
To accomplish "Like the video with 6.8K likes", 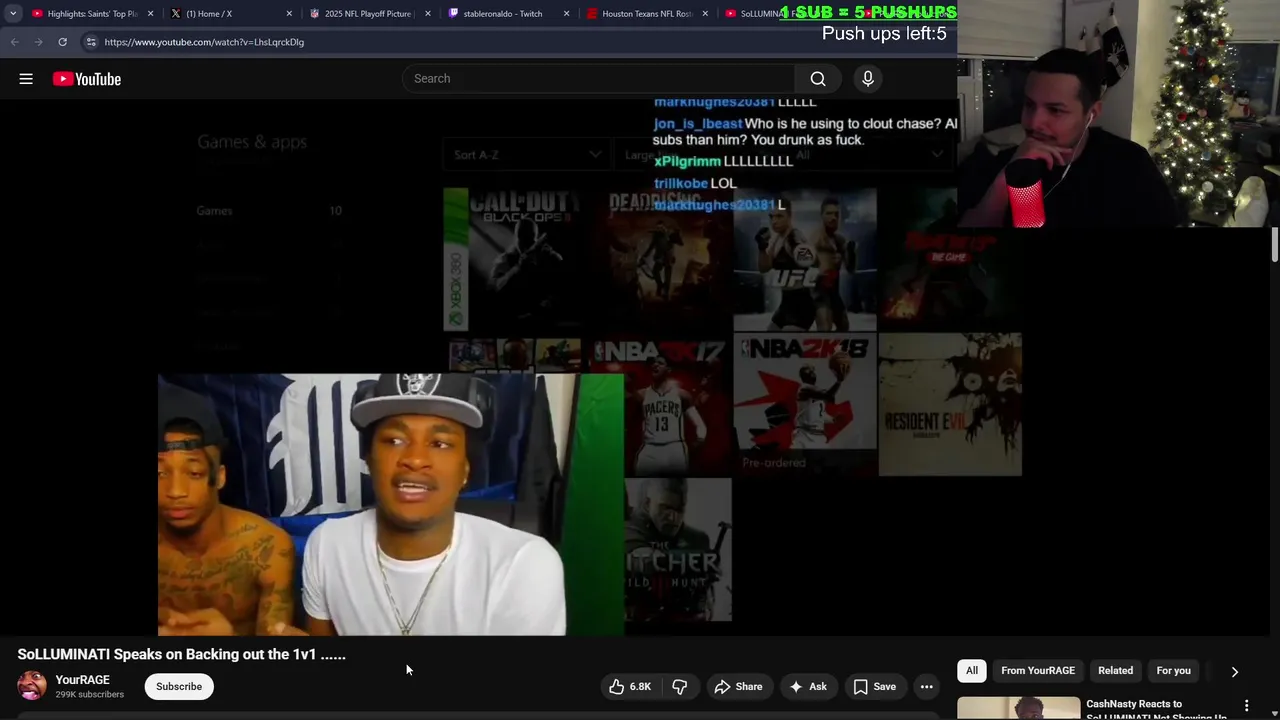I will [630, 687].
